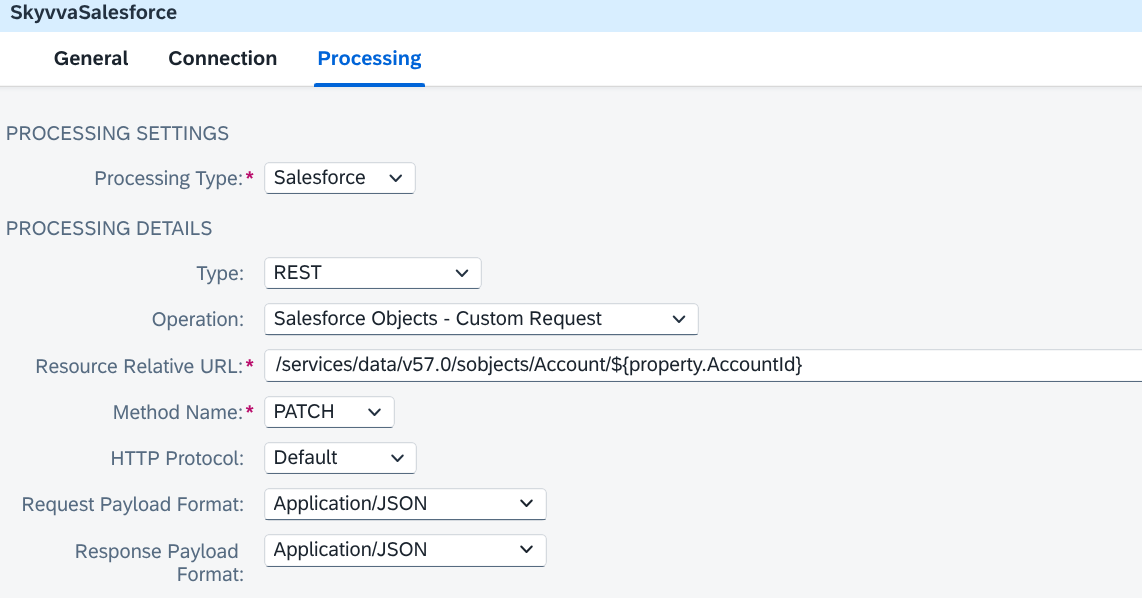Click the Request Payload Format label

(x=133, y=504)
